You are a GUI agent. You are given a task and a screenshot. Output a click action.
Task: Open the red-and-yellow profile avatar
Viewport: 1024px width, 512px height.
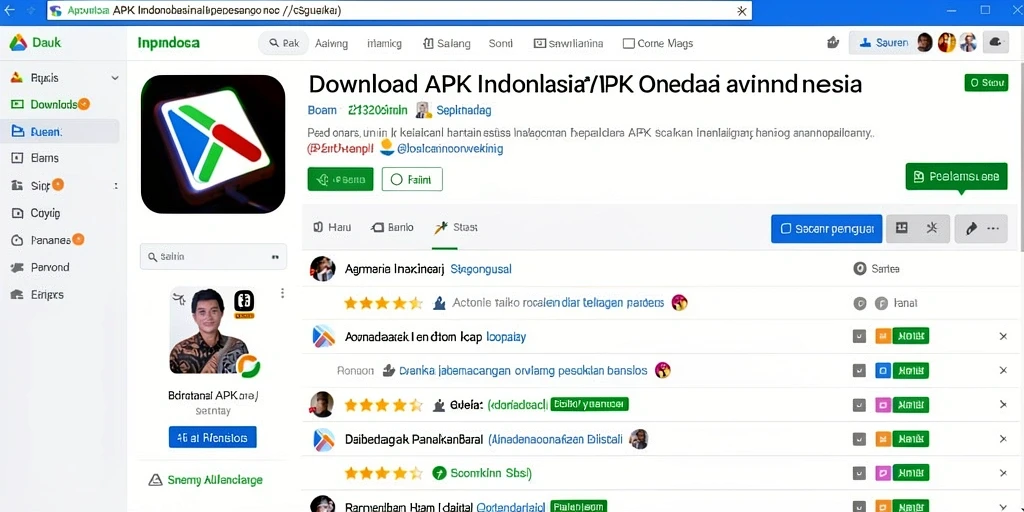[946, 43]
